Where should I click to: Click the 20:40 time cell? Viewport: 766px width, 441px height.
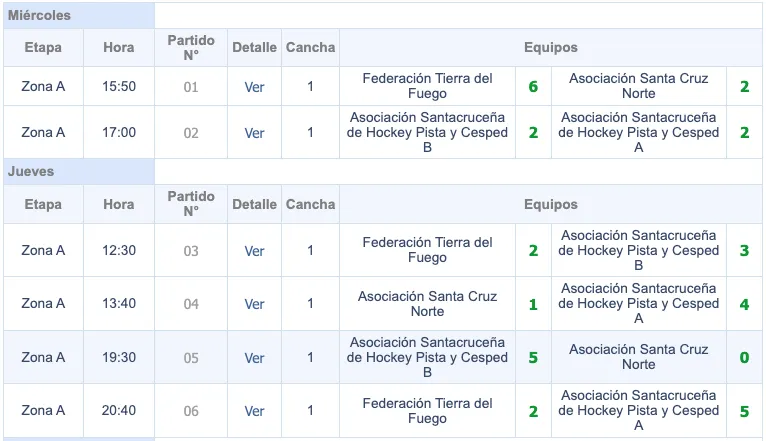pos(119,411)
